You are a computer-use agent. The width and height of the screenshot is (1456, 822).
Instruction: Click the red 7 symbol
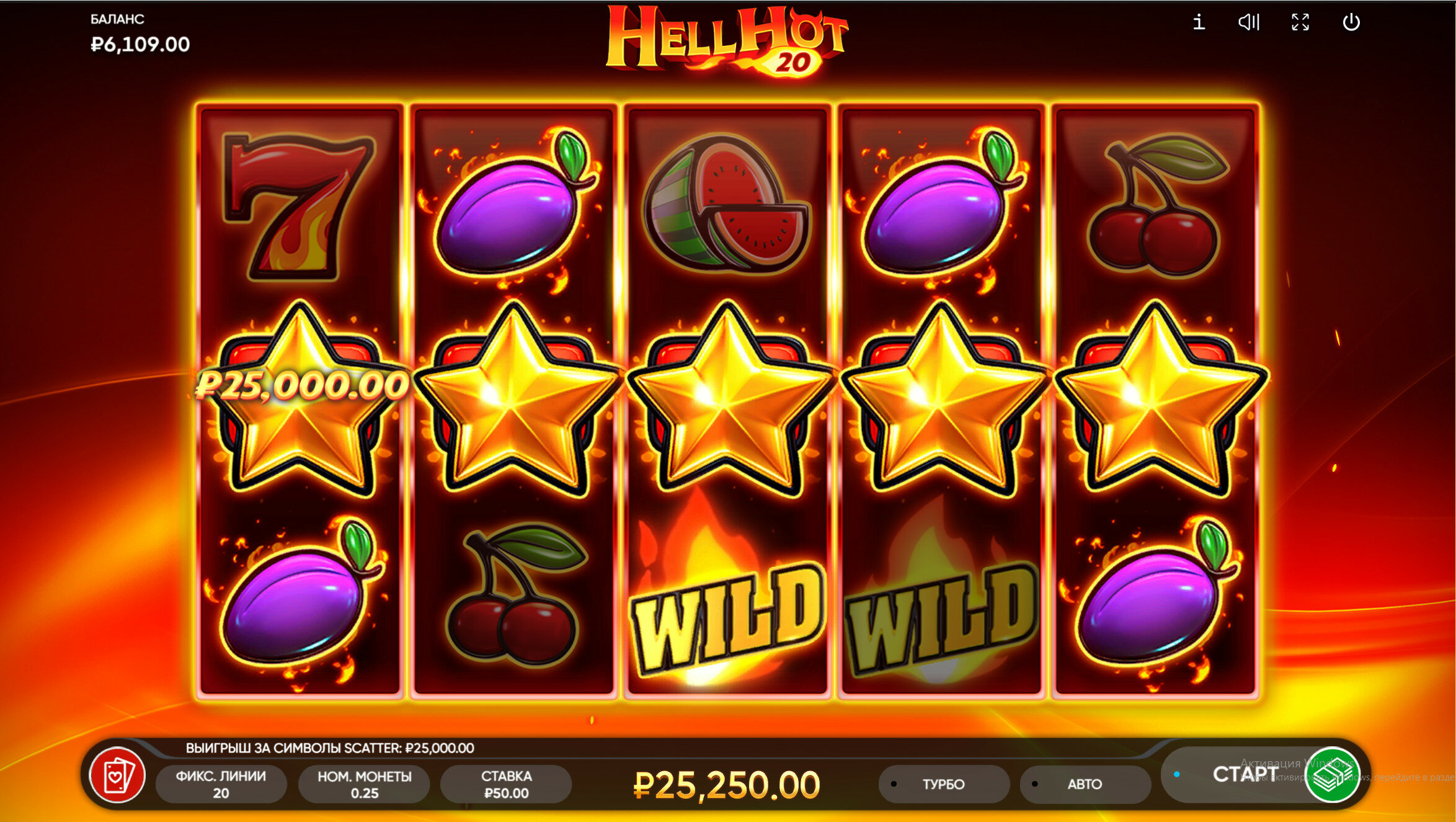pos(299,206)
